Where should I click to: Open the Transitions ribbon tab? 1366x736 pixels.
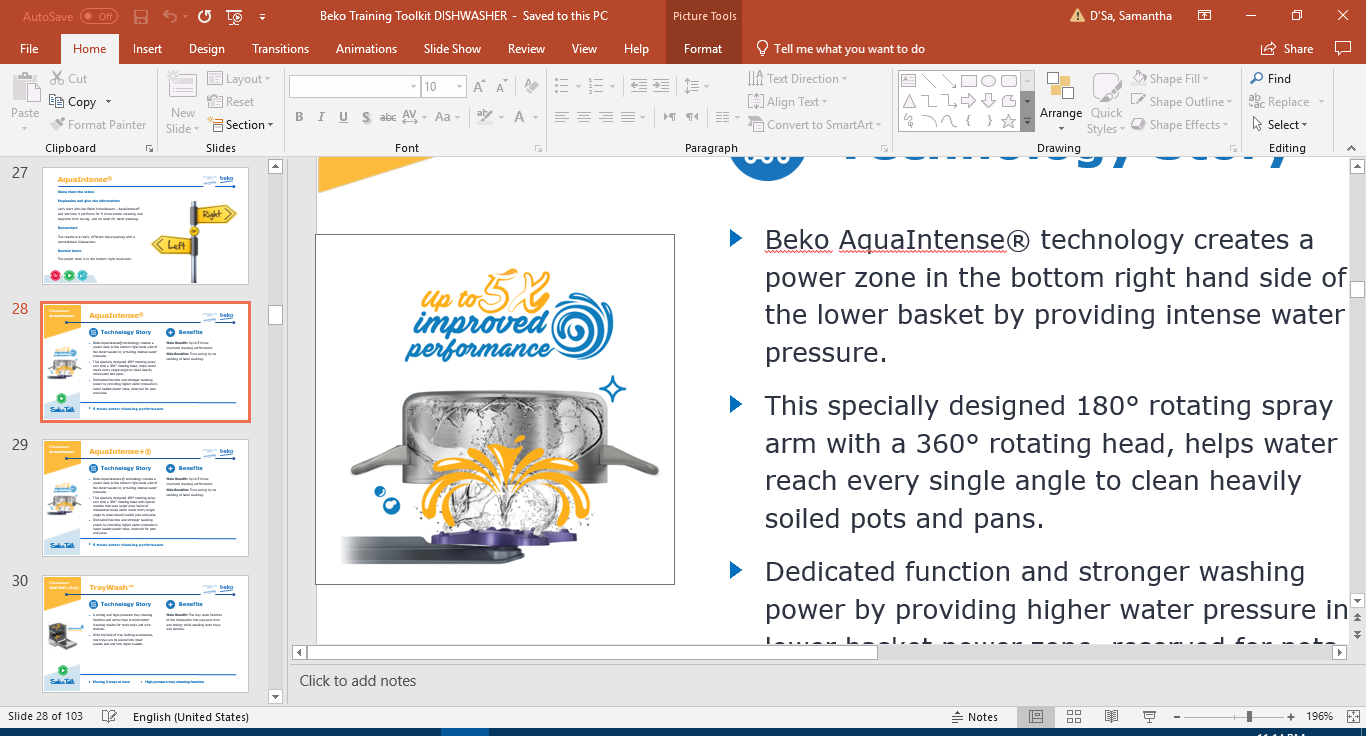coord(280,49)
